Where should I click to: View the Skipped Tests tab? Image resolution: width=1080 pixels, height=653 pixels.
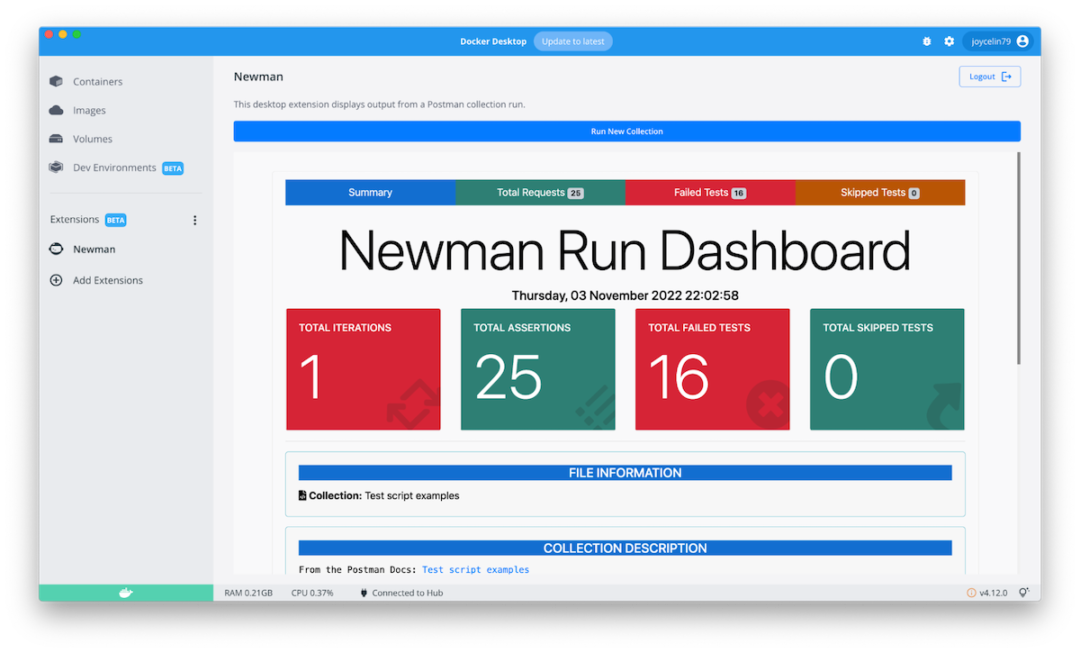880,192
